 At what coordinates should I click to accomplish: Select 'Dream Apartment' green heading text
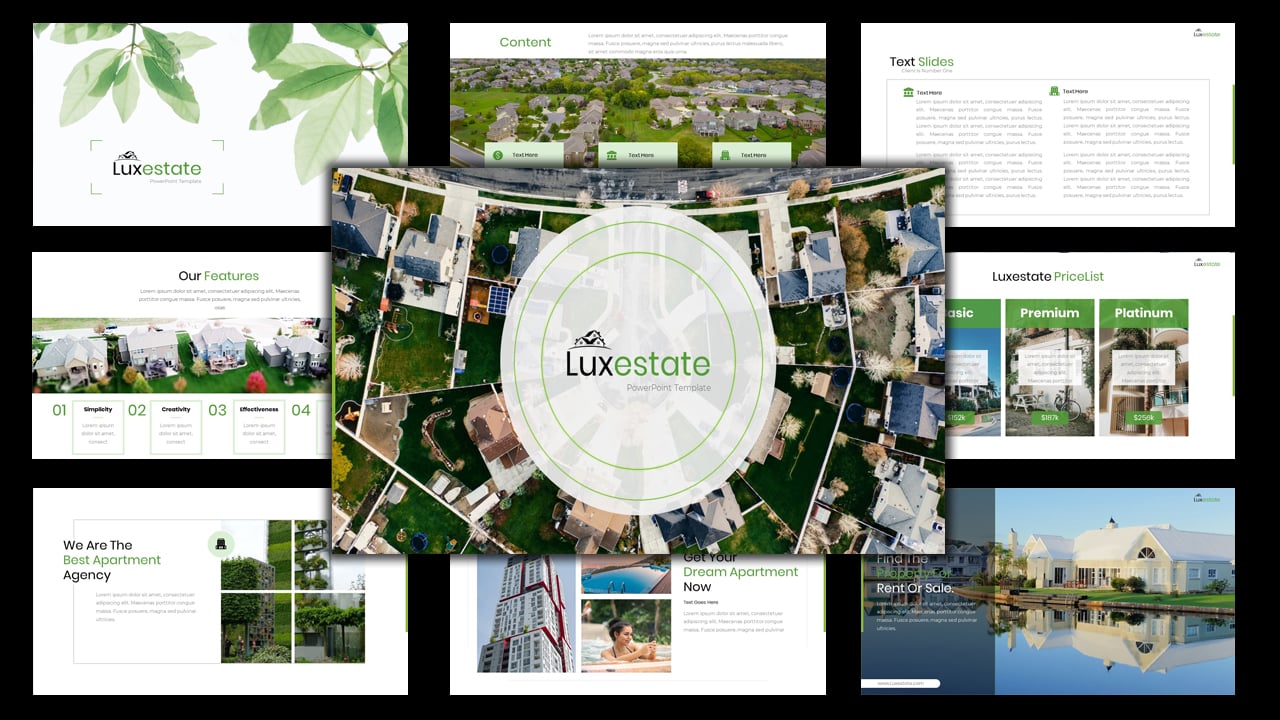click(741, 572)
